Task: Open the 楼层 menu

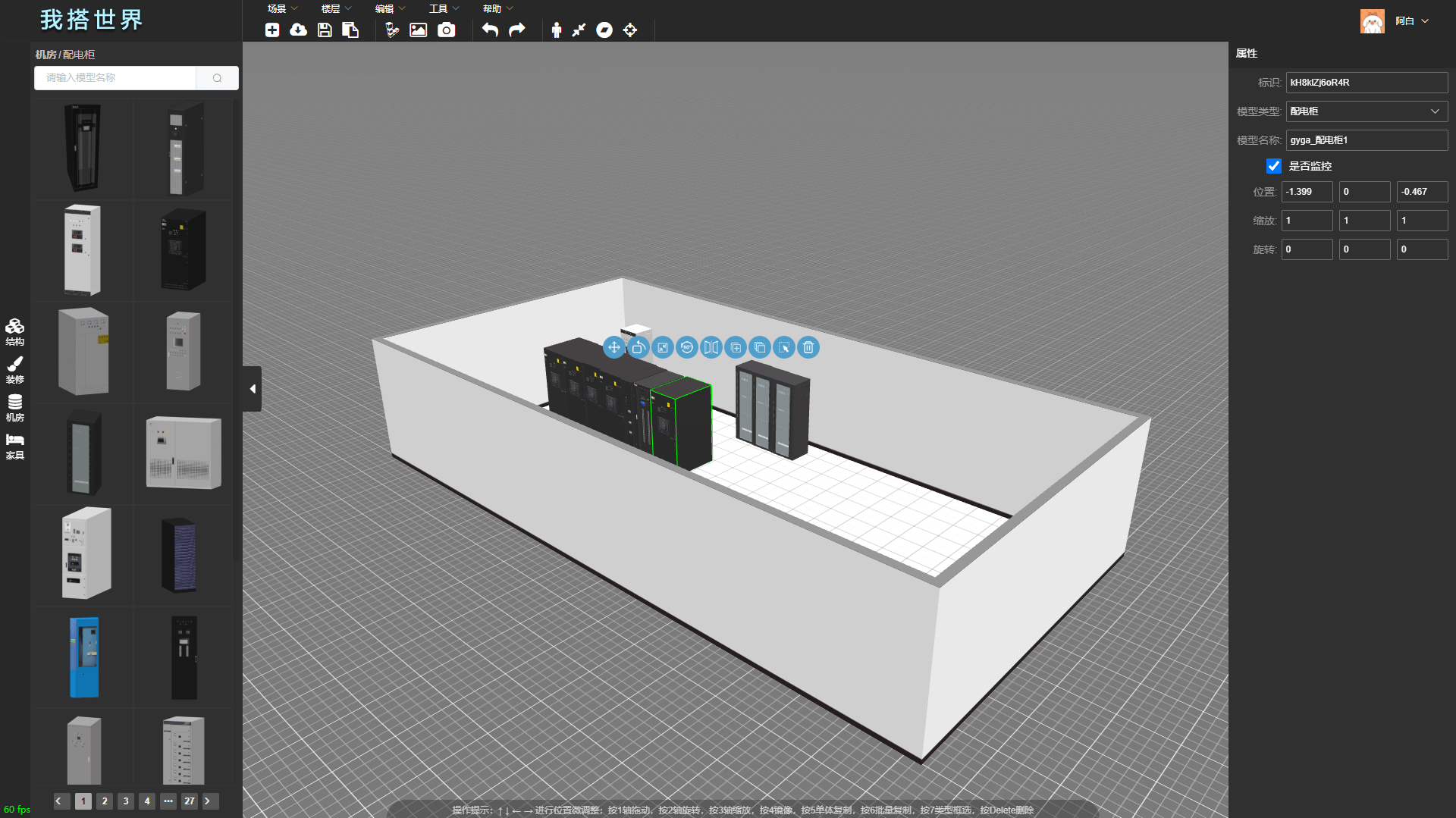Action: pos(337,9)
